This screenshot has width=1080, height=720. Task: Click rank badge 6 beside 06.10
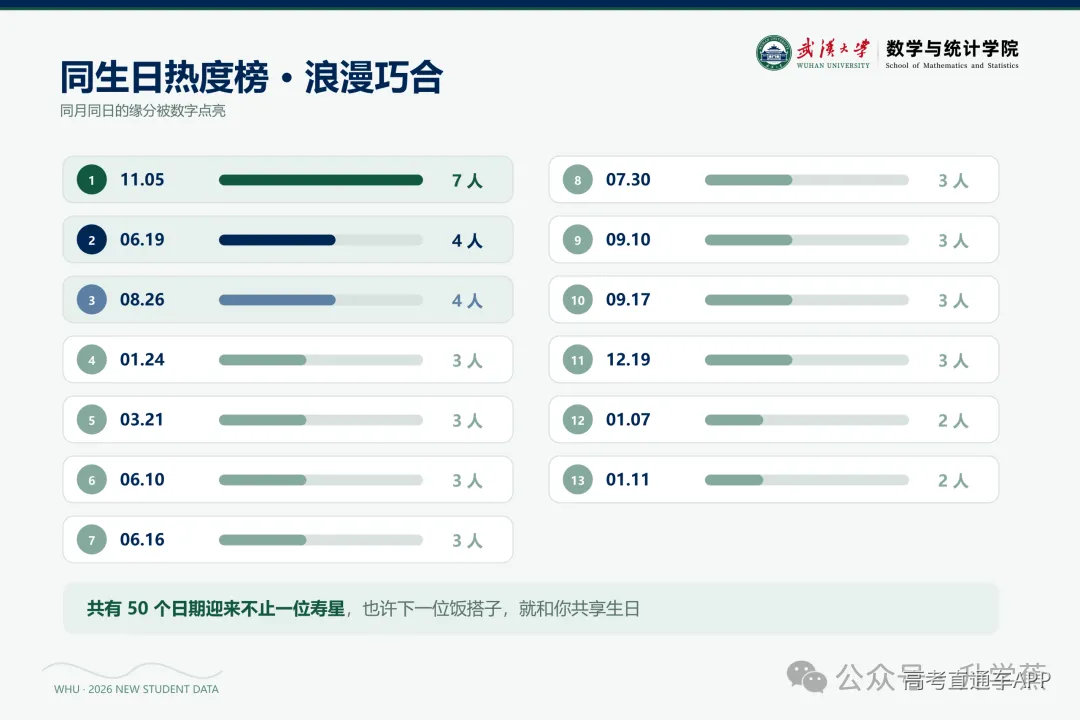click(92, 480)
